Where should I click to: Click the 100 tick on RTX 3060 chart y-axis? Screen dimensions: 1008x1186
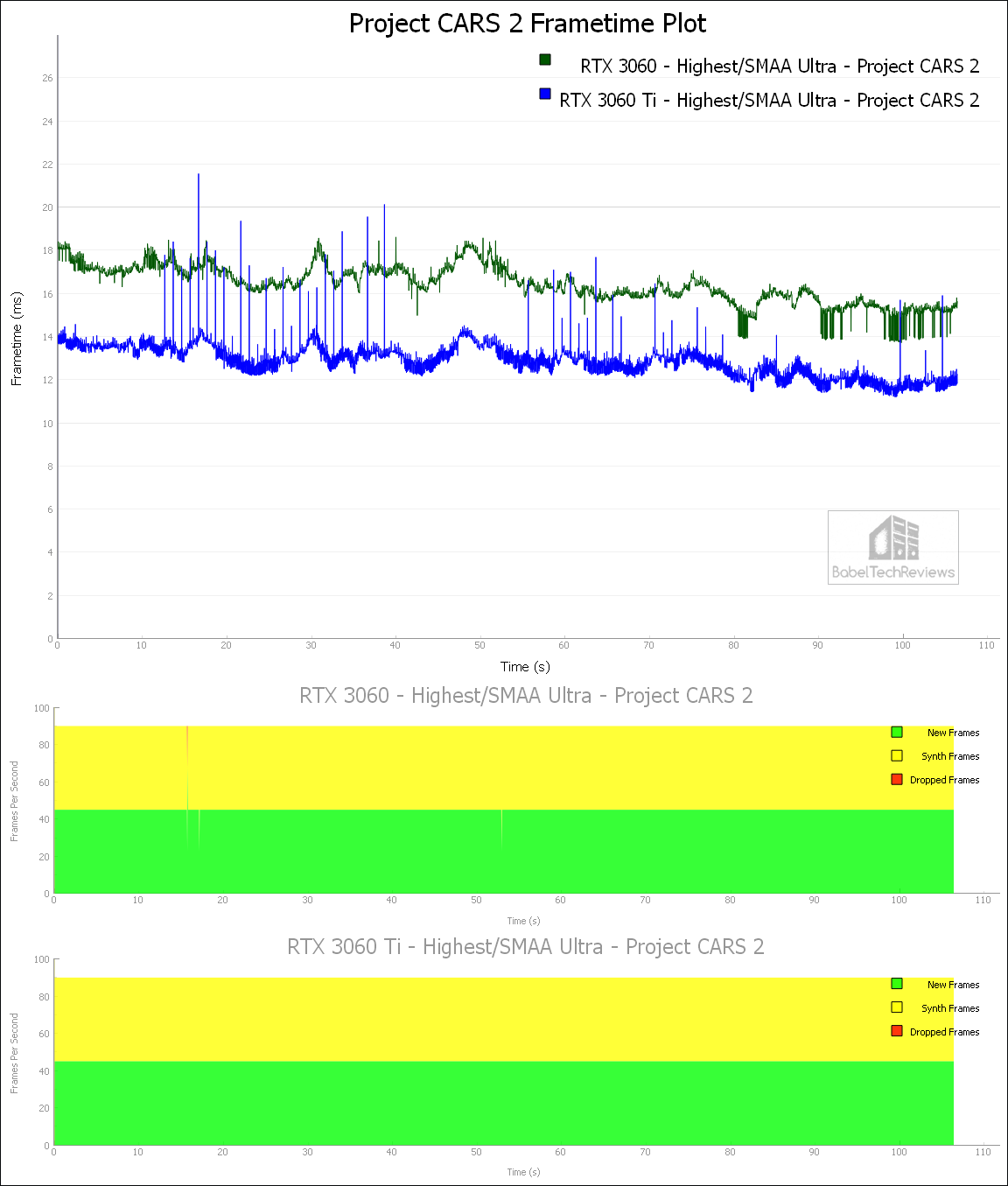pos(42,708)
